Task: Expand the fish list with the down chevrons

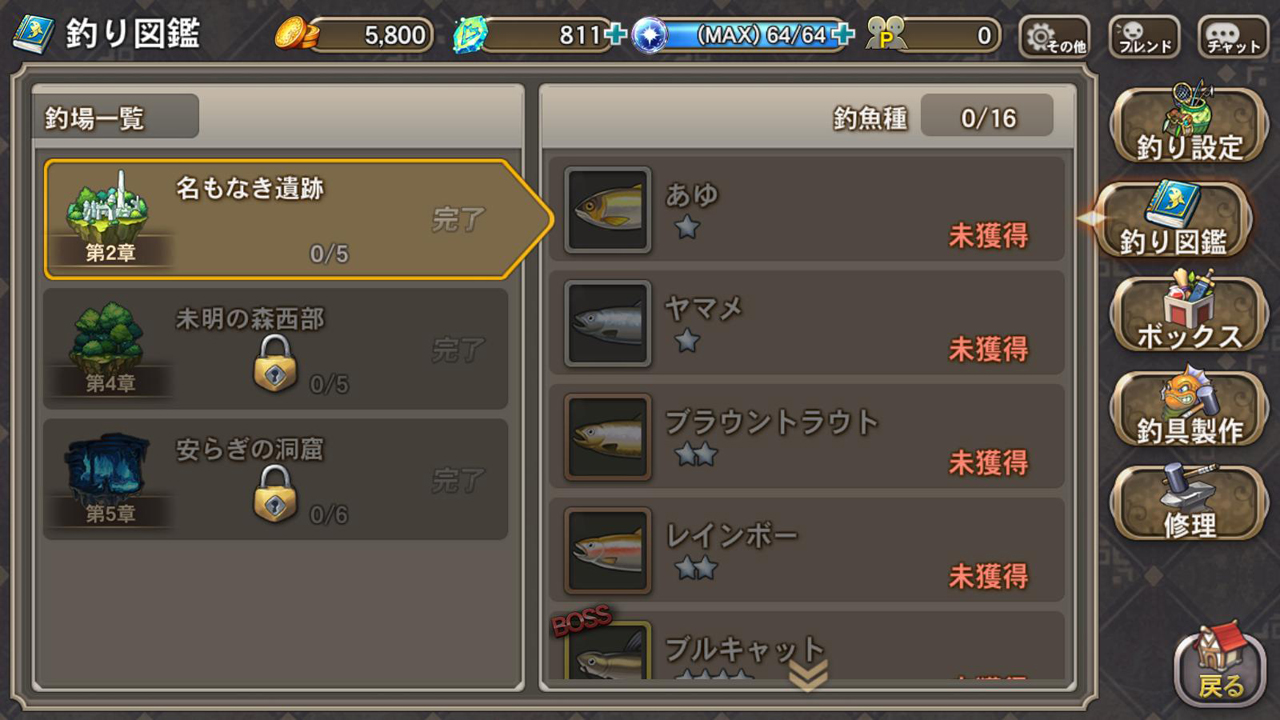Action: [x=808, y=677]
